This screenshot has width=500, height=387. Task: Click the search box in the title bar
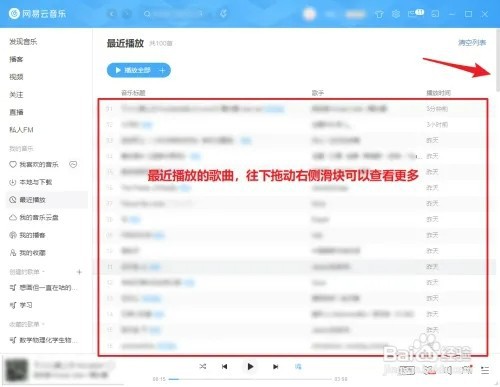coord(175,14)
